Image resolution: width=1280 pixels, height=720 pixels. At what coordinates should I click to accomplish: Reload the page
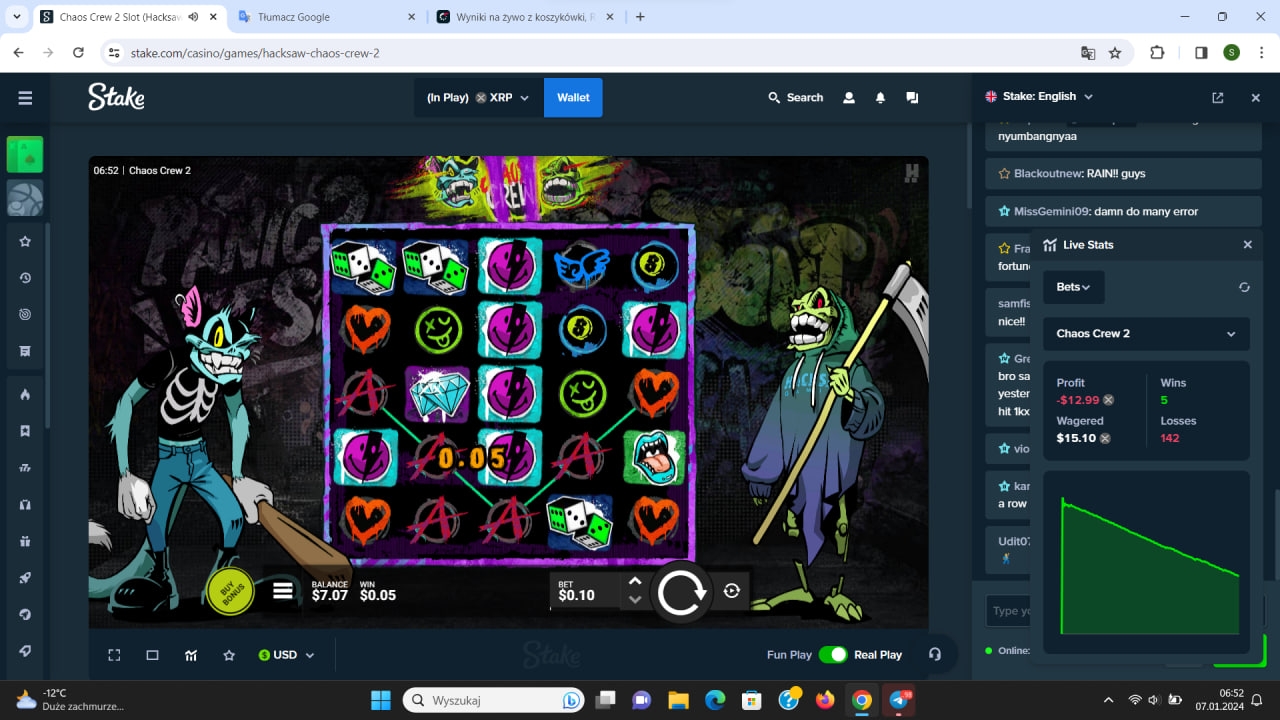click(78, 53)
